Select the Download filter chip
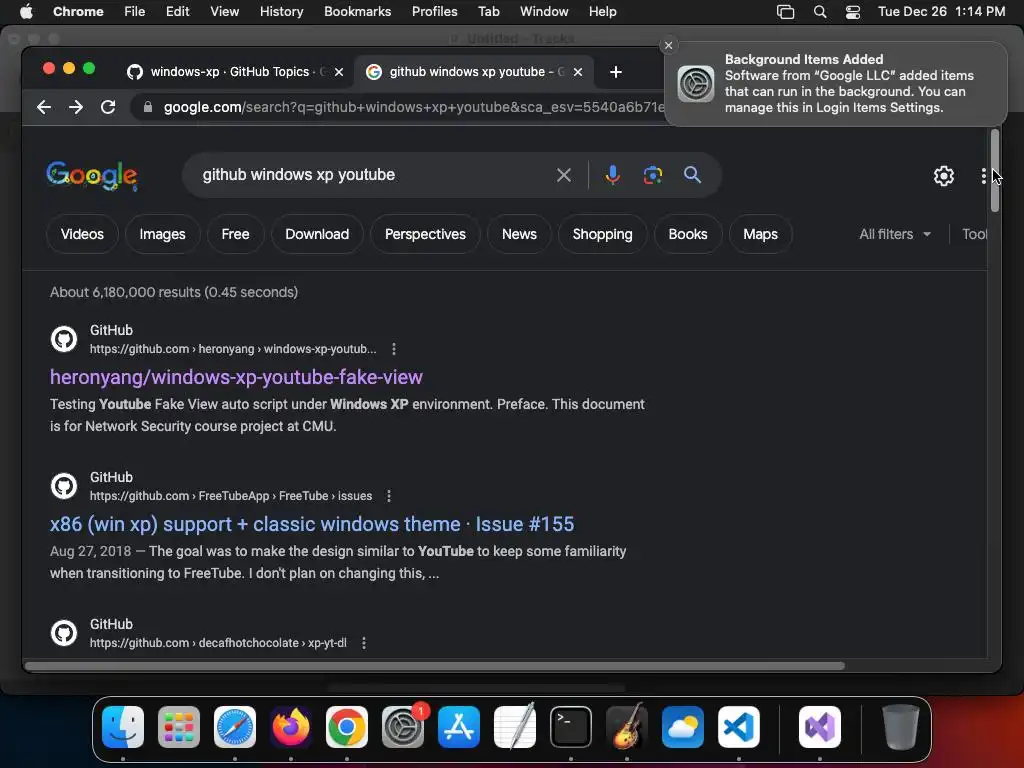 pos(317,234)
